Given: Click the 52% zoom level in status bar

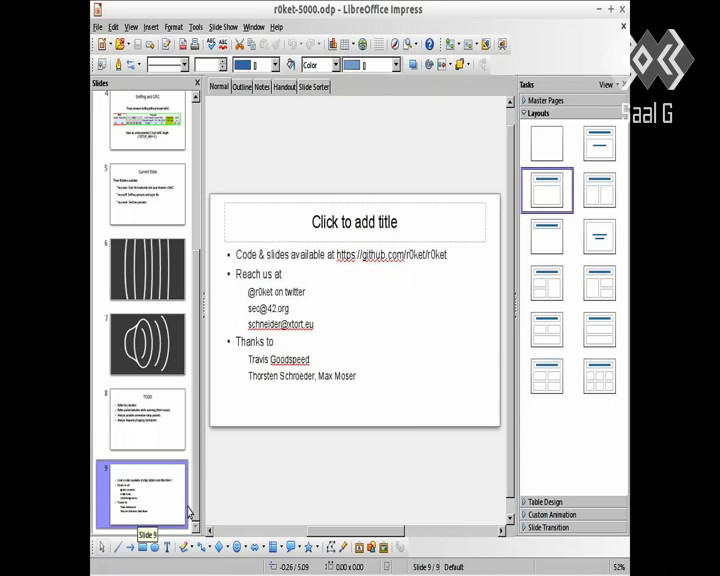Looking at the screenshot, I should (619, 567).
